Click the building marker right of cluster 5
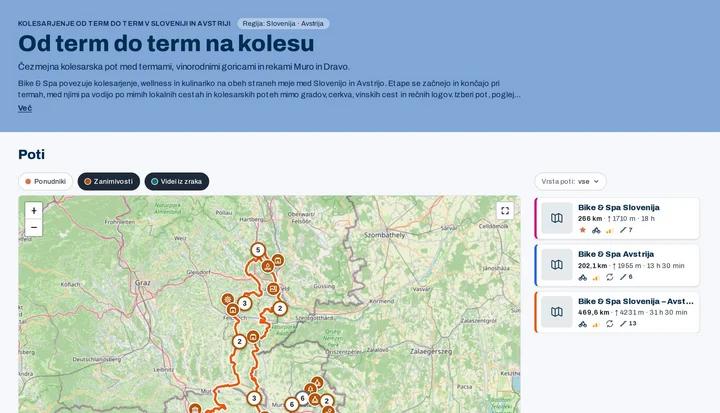Viewport: 720px width, 413px height. point(277,260)
